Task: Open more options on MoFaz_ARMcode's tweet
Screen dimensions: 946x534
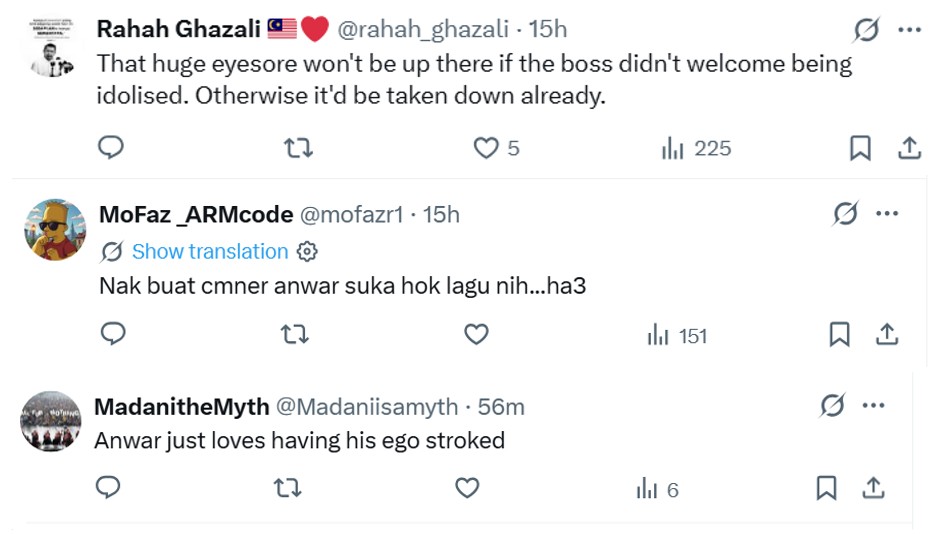Action: (x=887, y=213)
